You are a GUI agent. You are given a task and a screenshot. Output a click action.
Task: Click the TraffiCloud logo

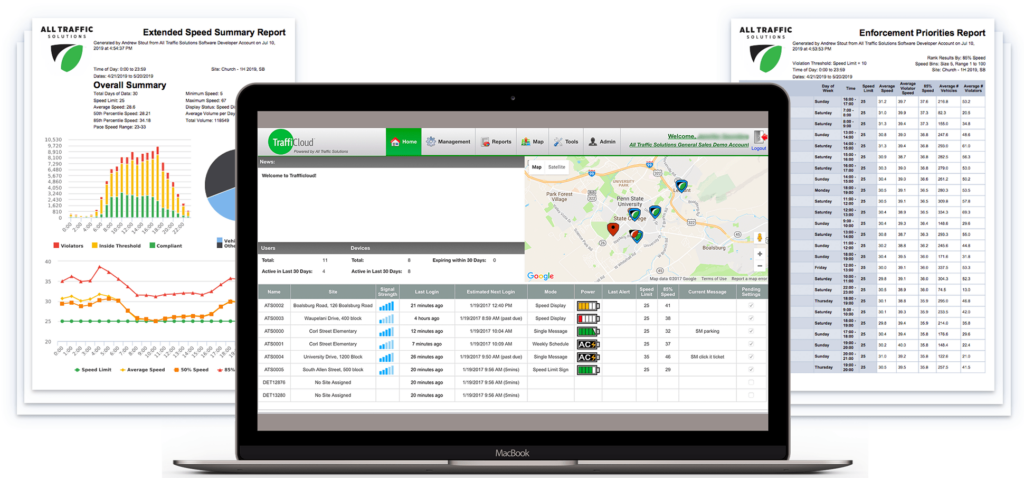point(291,142)
